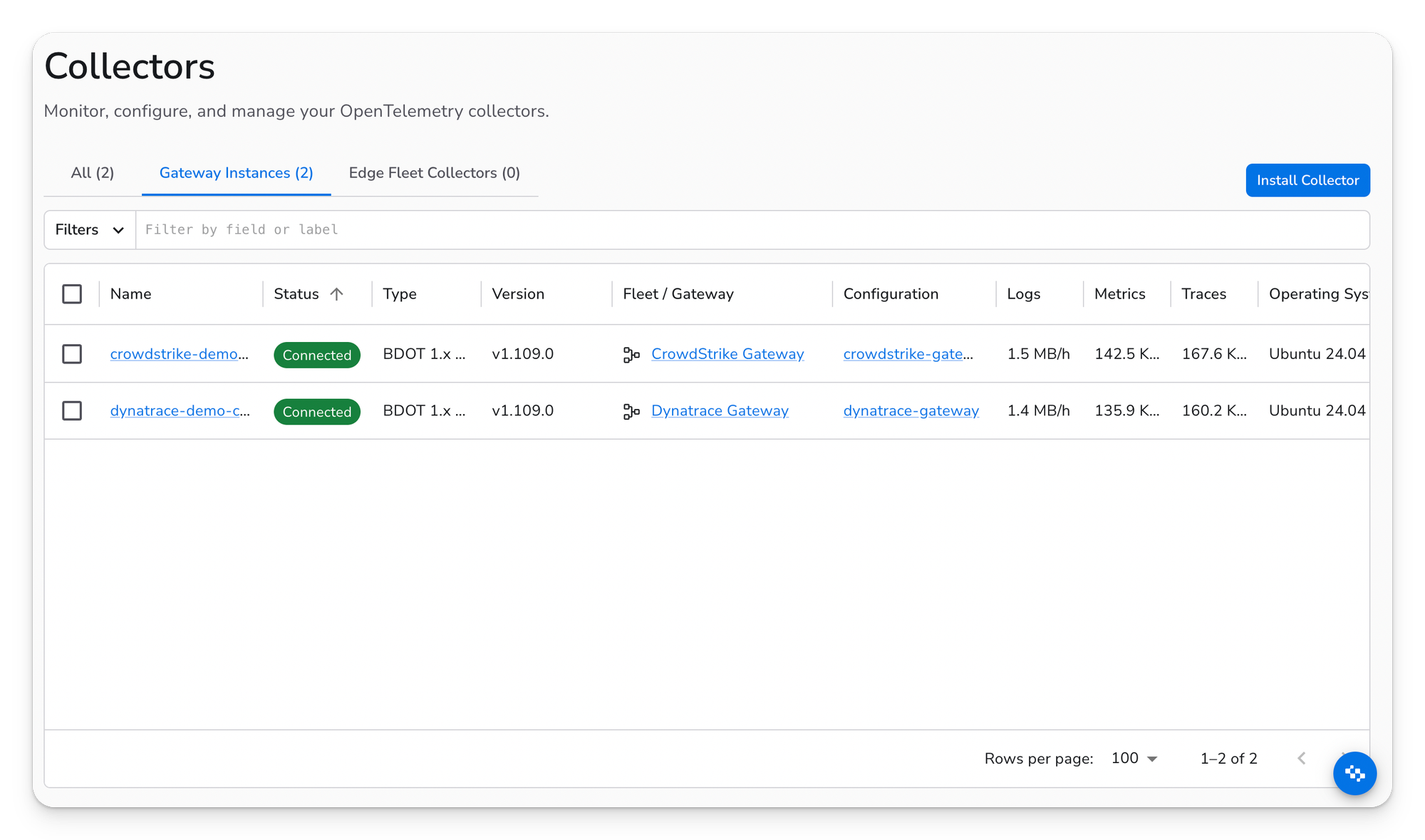Click the Status column sort arrow

coord(337,294)
